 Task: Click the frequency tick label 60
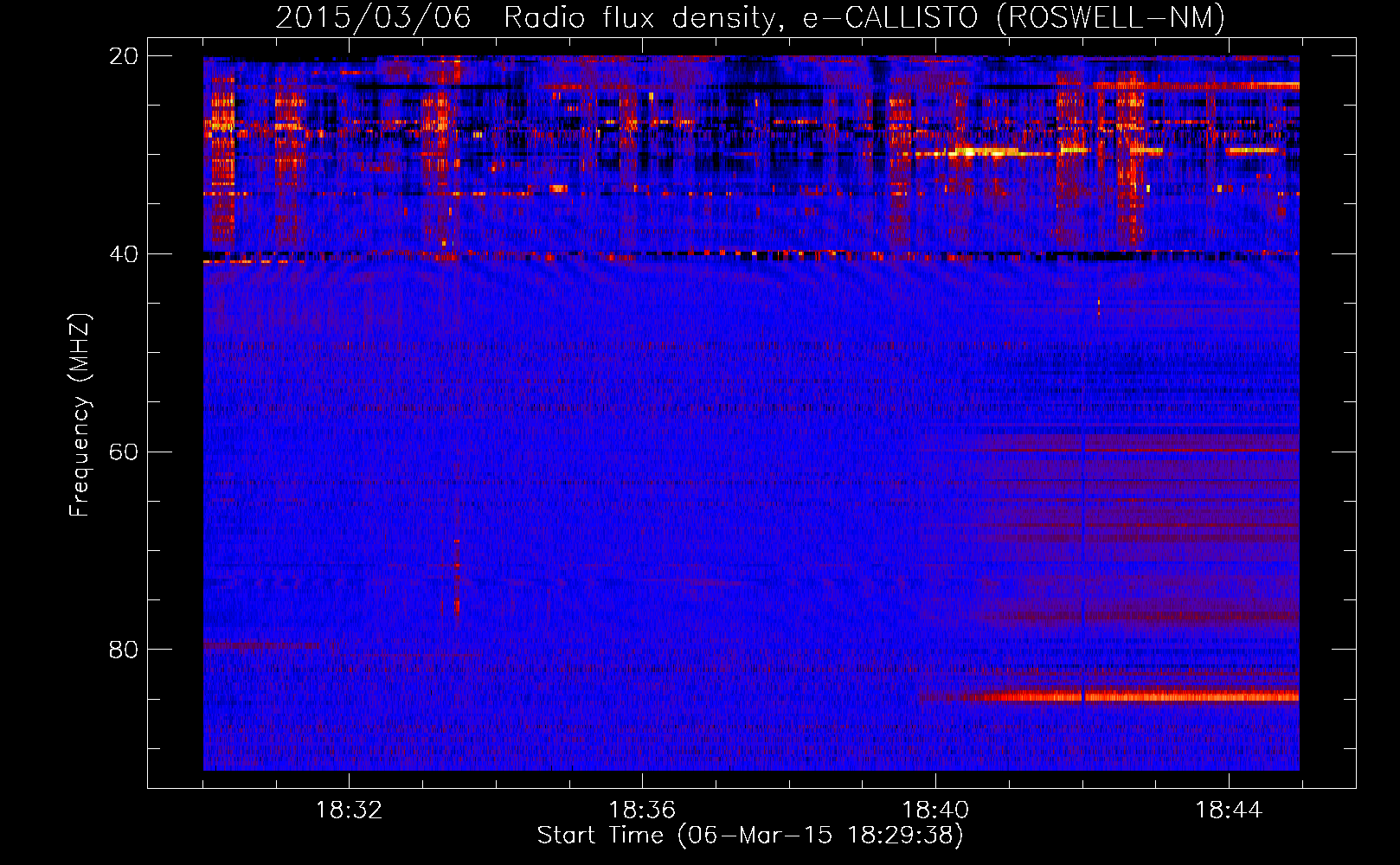click(x=124, y=452)
